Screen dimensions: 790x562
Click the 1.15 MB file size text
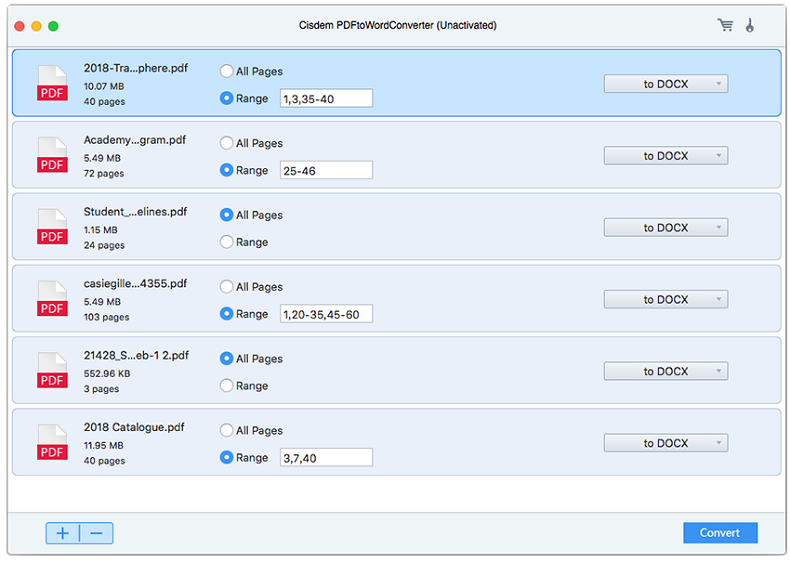(101, 230)
